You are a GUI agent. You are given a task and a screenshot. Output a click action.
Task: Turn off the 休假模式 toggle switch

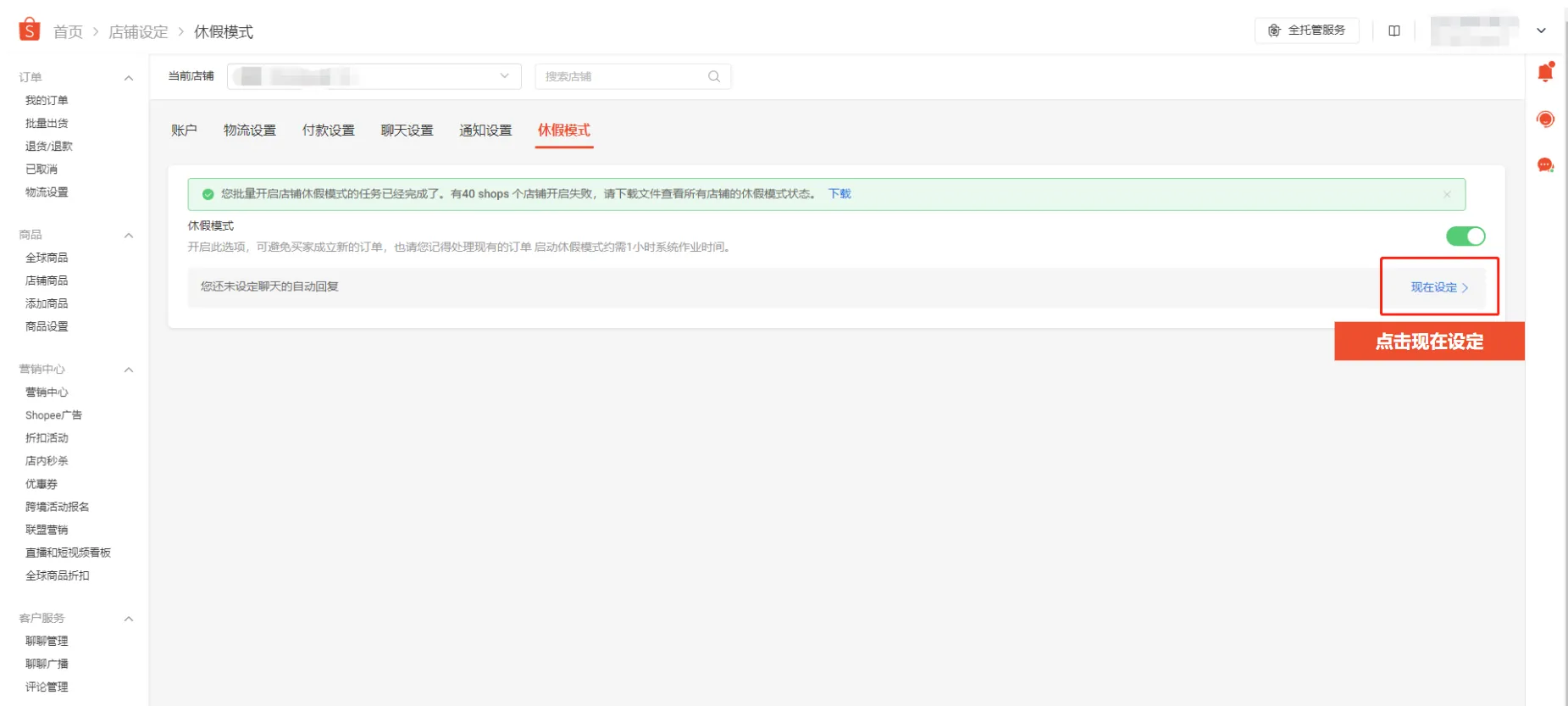tap(1465, 236)
